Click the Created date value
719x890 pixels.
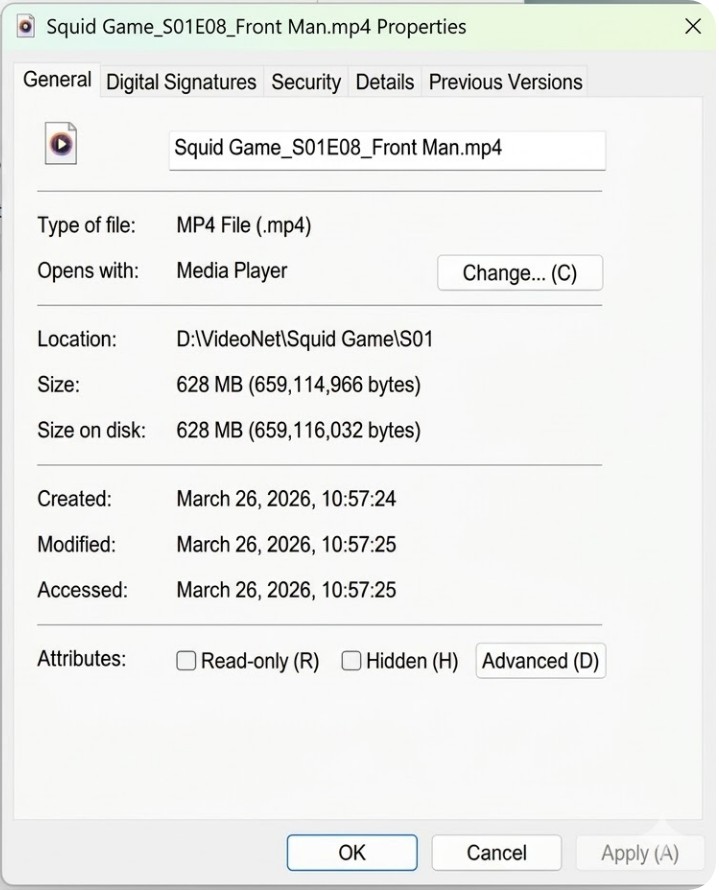(x=286, y=498)
